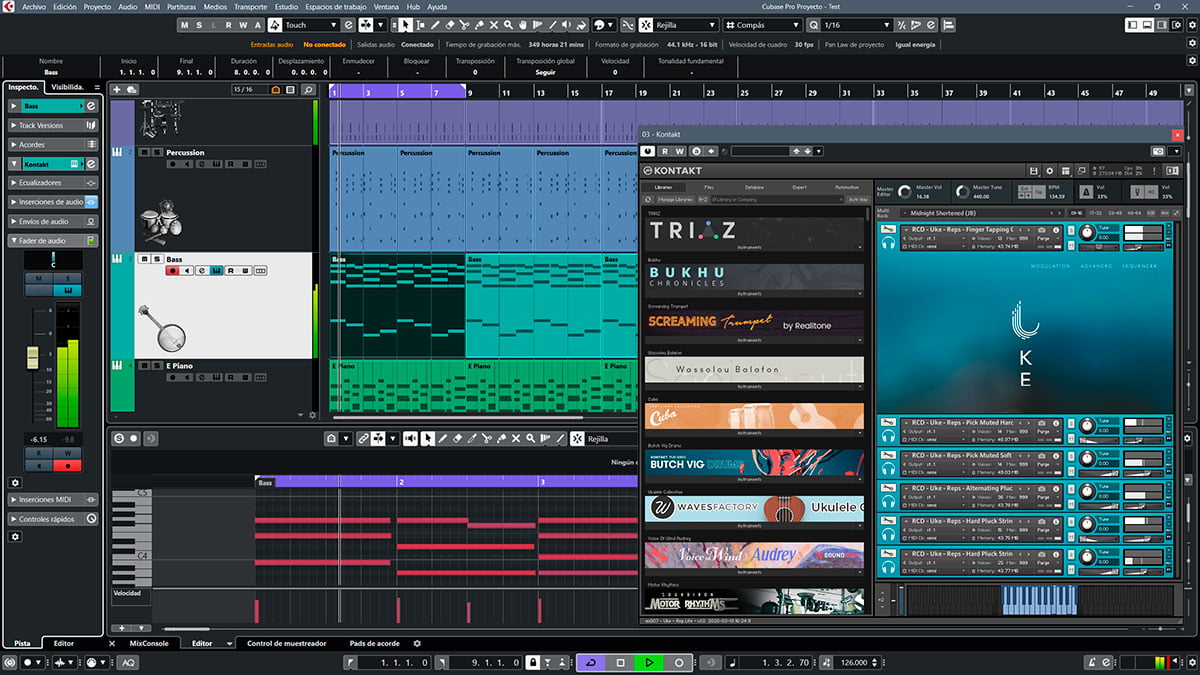The height and width of the screenshot is (675, 1200).
Task: Mute the Percussion track
Action: click(x=144, y=153)
